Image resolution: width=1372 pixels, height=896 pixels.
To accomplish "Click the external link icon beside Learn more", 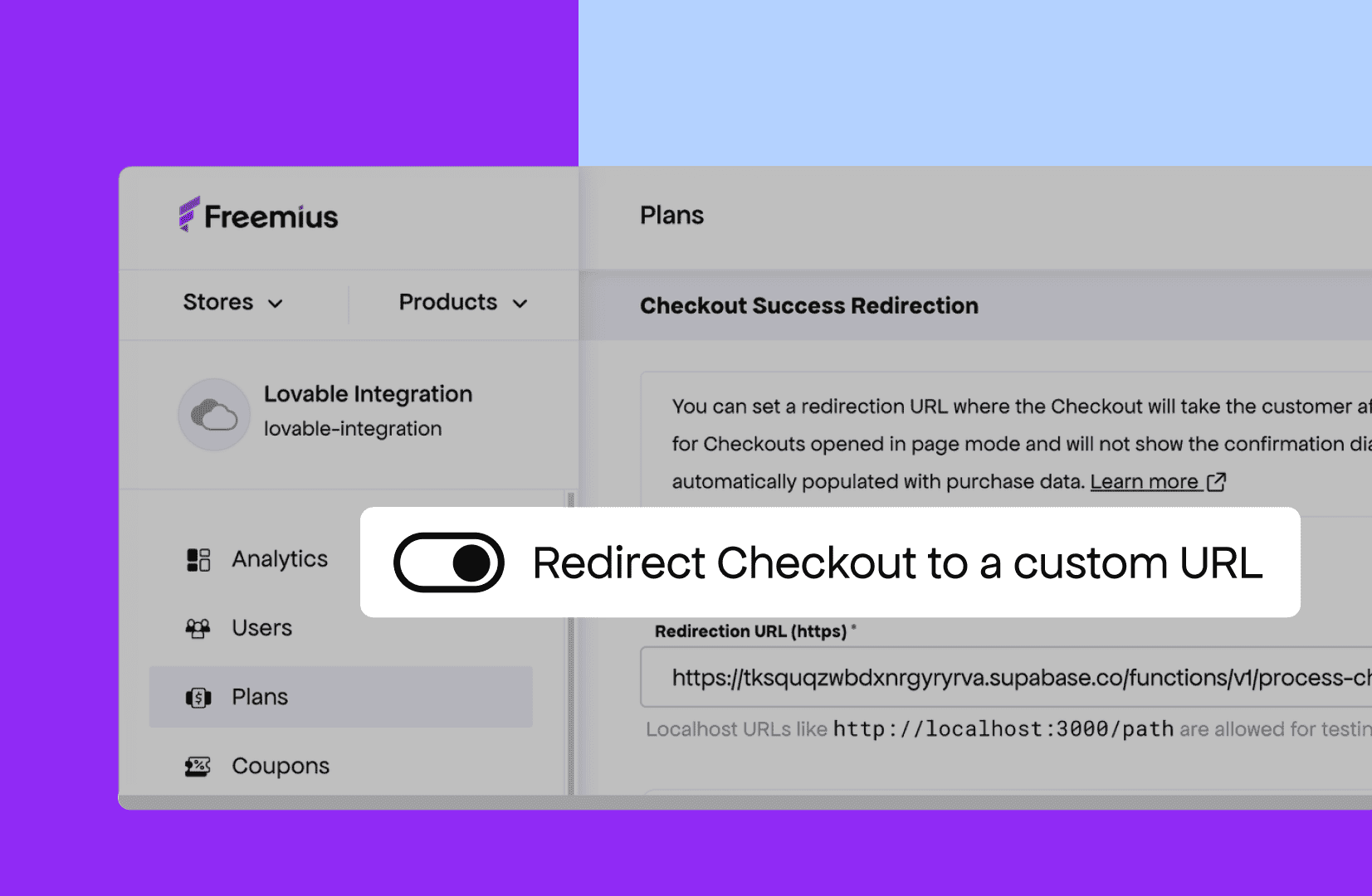I will click(x=1216, y=482).
